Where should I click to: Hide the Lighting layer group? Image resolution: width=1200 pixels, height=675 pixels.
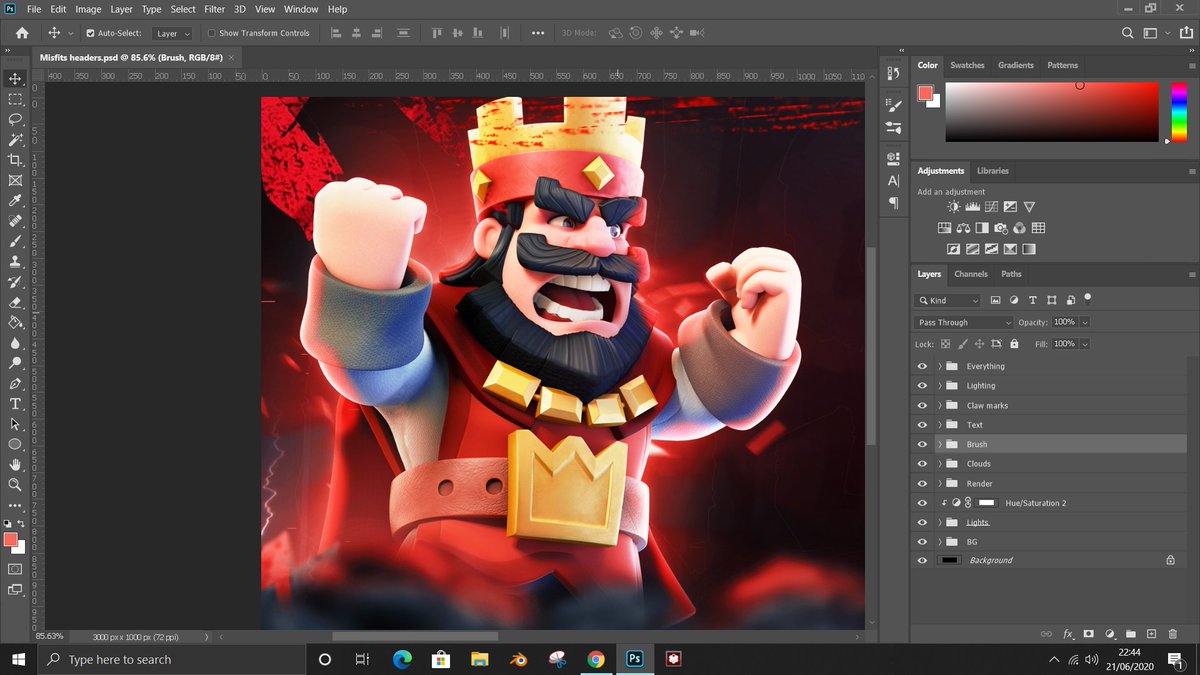922,386
